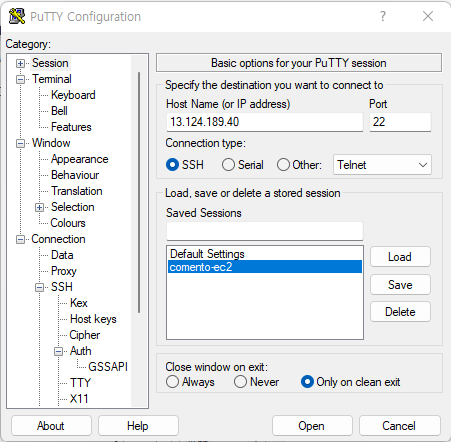Image resolution: width=451 pixels, height=442 pixels.
Task: Open the Appearance category
Action: pyautogui.click(x=79, y=159)
